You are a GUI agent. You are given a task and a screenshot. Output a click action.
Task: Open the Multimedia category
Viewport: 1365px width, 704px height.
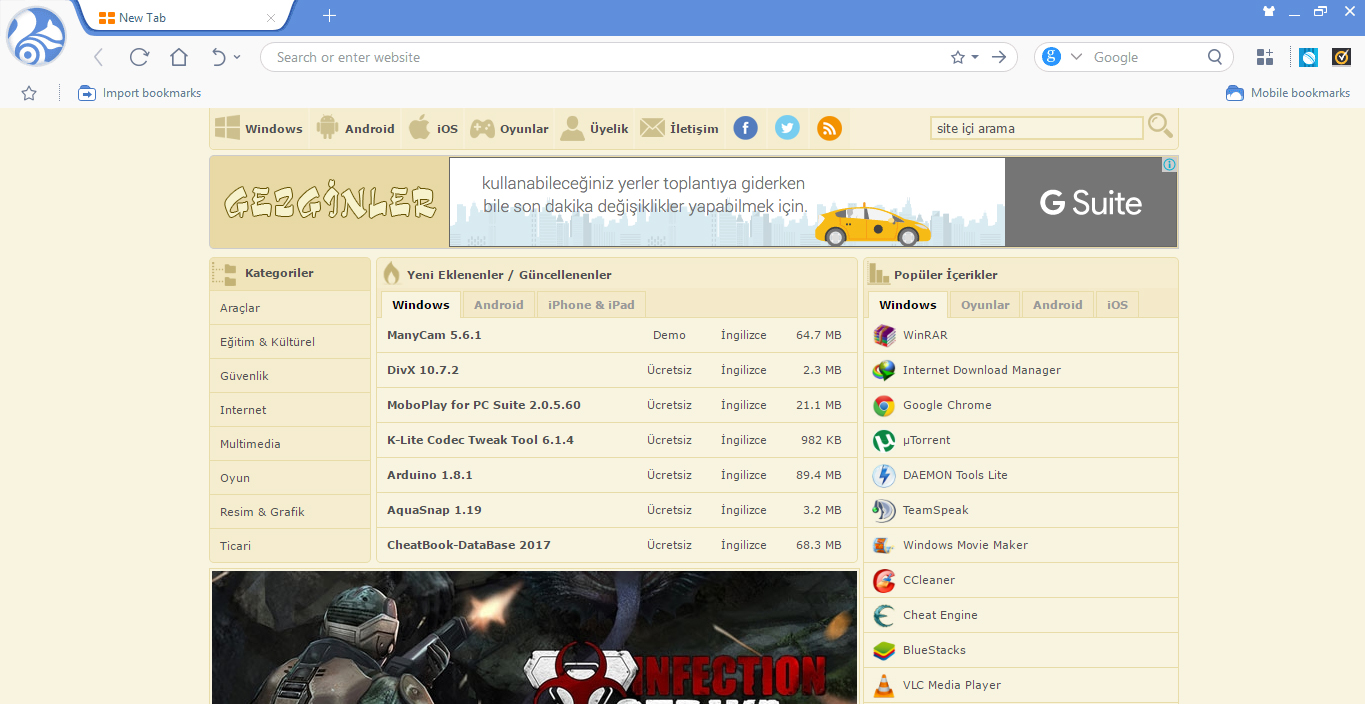coord(290,444)
